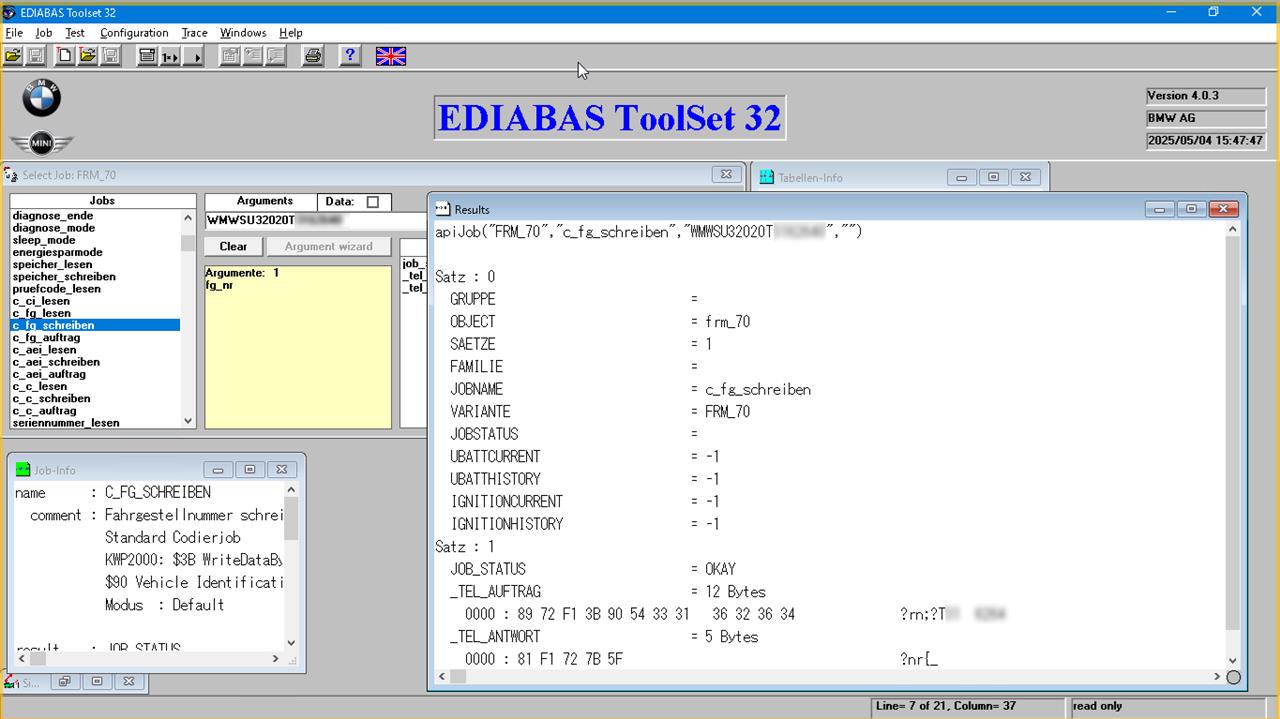Viewport: 1280px width, 719px height.
Task: Print using the printer toolbar icon
Action: [x=313, y=56]
